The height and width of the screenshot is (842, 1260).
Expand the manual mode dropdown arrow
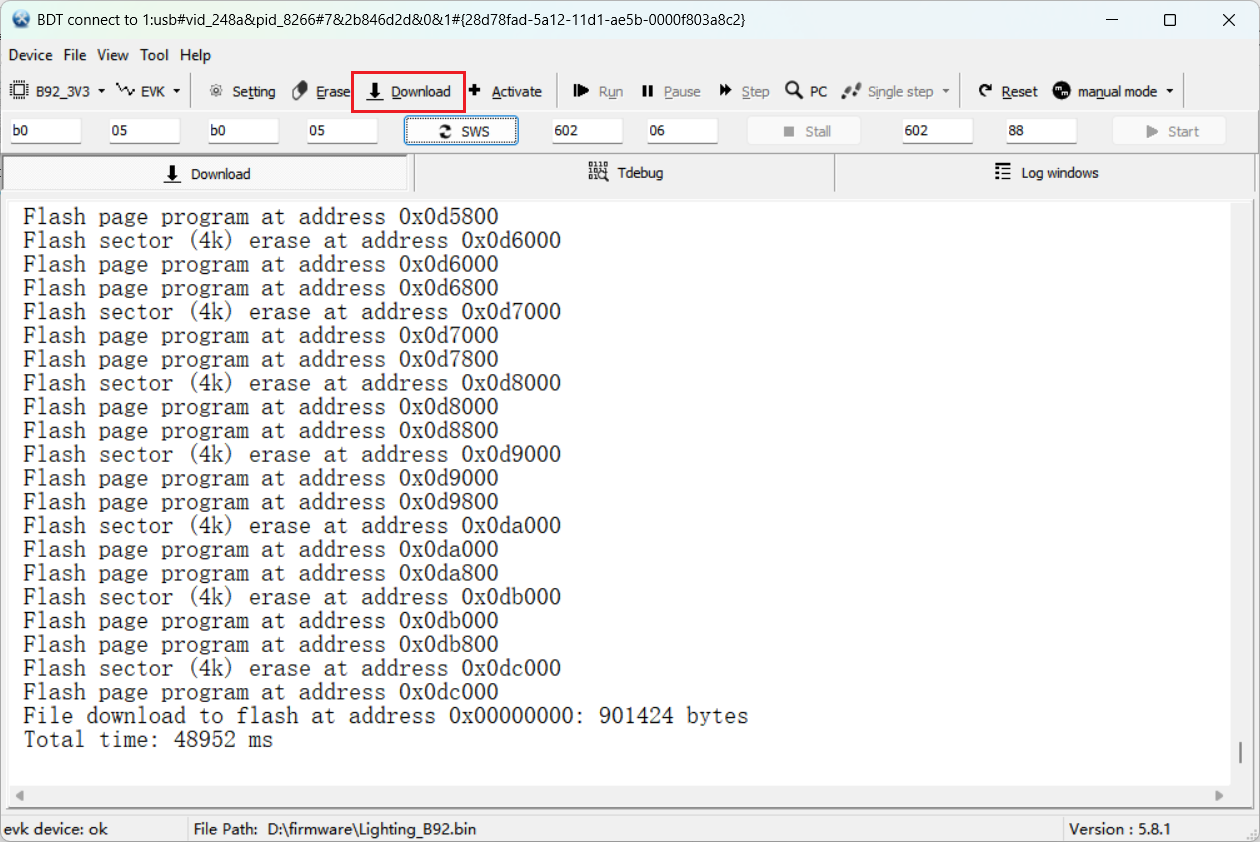[1170, 91]
